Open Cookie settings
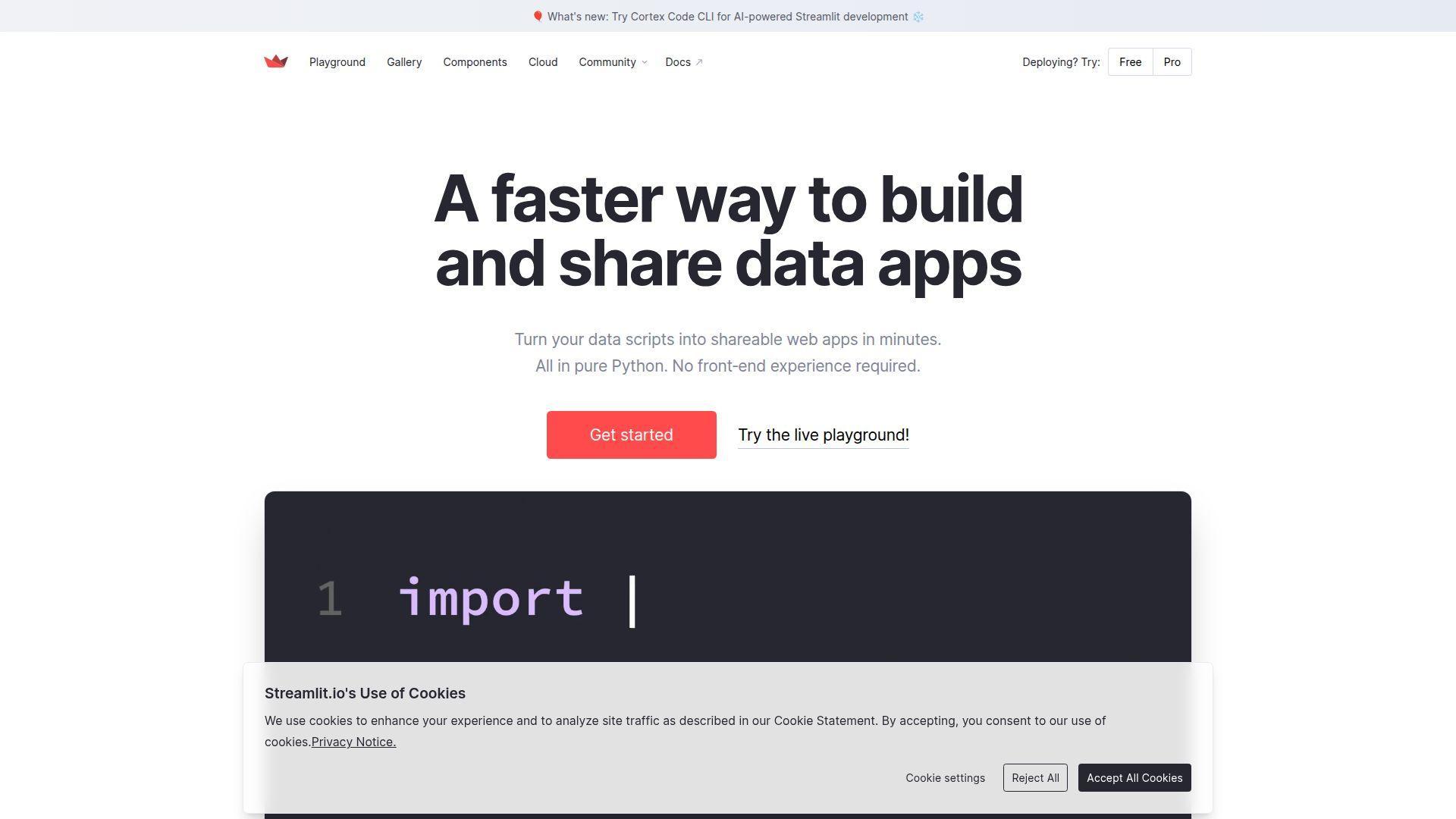Image resolution: width=1456 pixels, height=819 pixels. tap(945, 778)
